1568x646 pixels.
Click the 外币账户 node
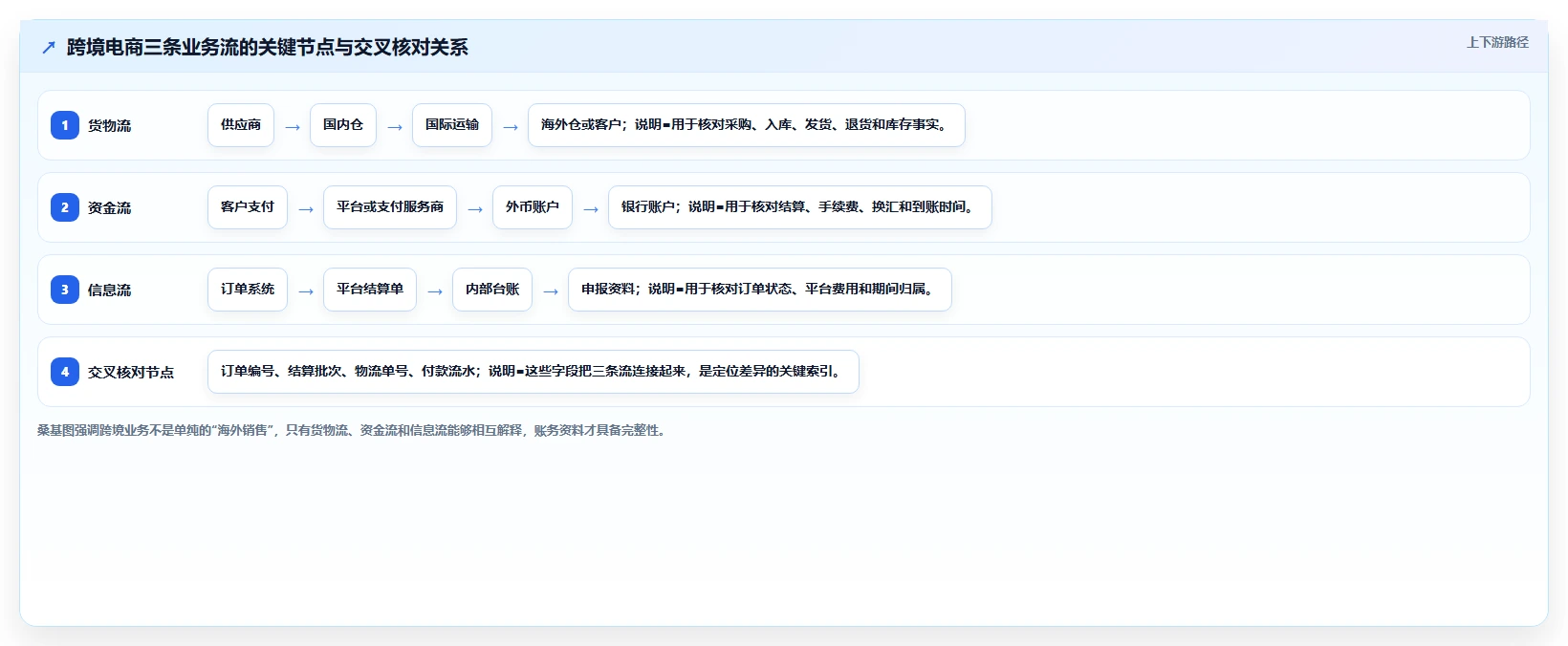click(533, 207)
